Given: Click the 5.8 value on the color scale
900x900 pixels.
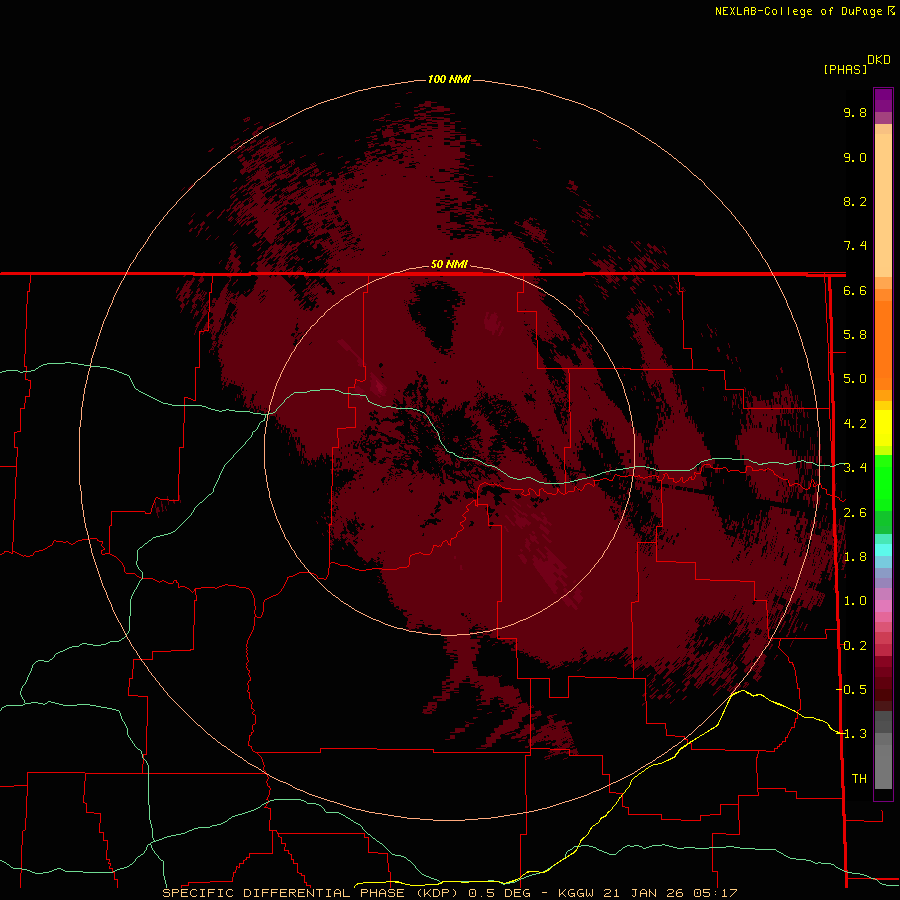Looking at the screenshot, I should (x=855, y=335).
